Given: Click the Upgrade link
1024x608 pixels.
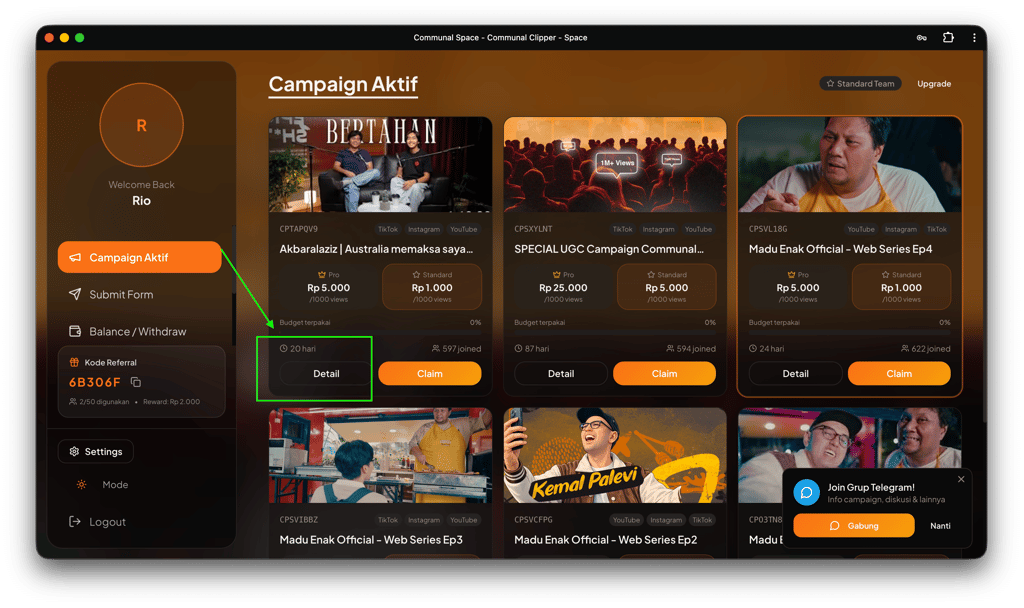Looking at the screenshot, I should coord(934,84).
